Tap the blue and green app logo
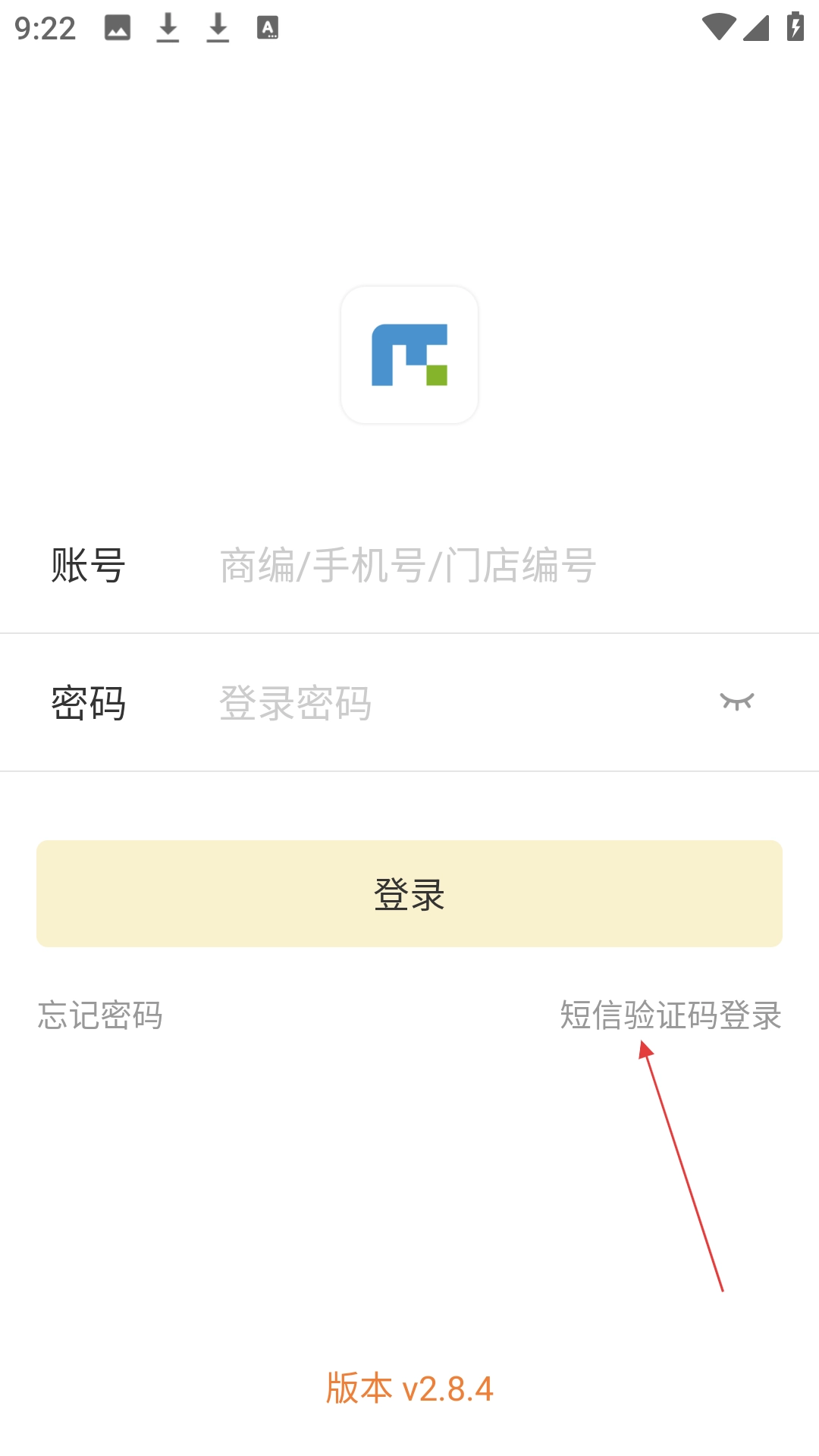Screen dimensions: 819x1456 point(409,355)
